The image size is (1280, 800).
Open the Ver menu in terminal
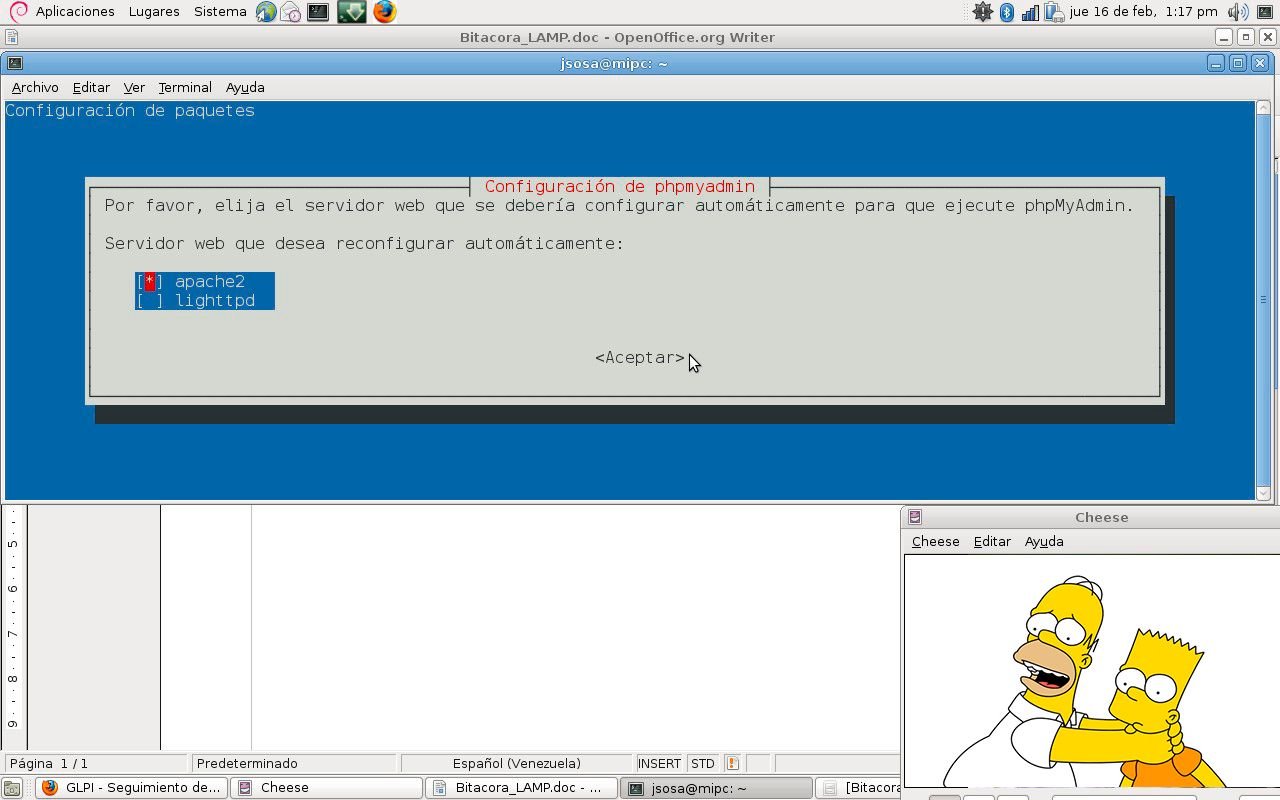tap(134, 88)
